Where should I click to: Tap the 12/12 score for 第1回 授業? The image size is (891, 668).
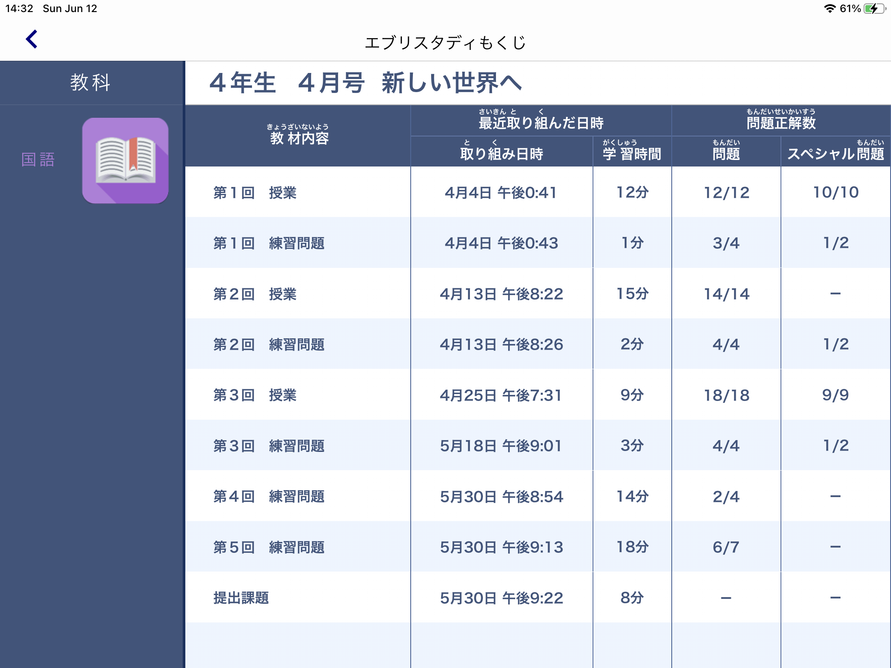click(726, 192)
